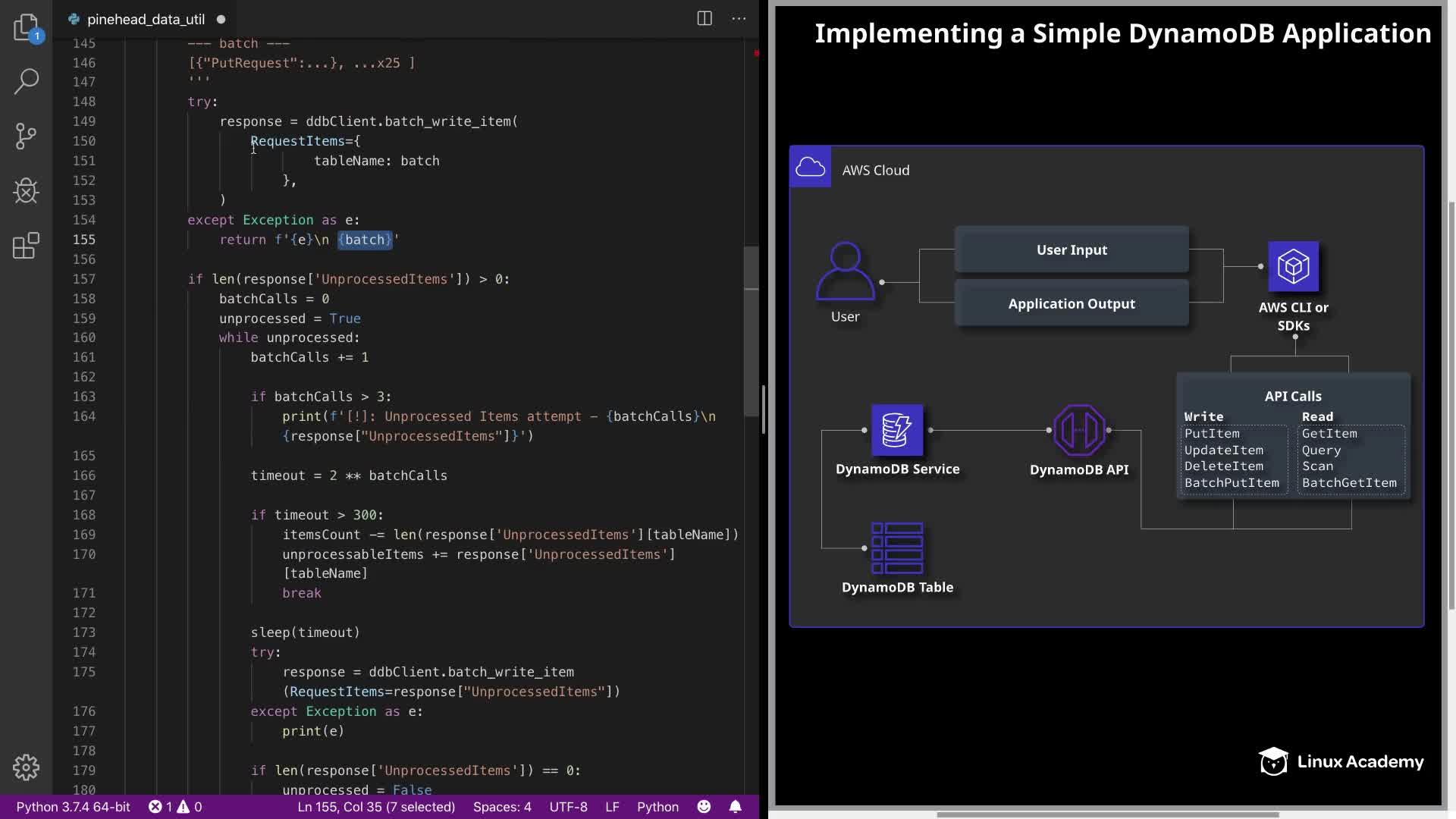Screen dimensions: 1456x819
Task: Click Ln 155, Col 35 position indicator
Action: [376, 807]
